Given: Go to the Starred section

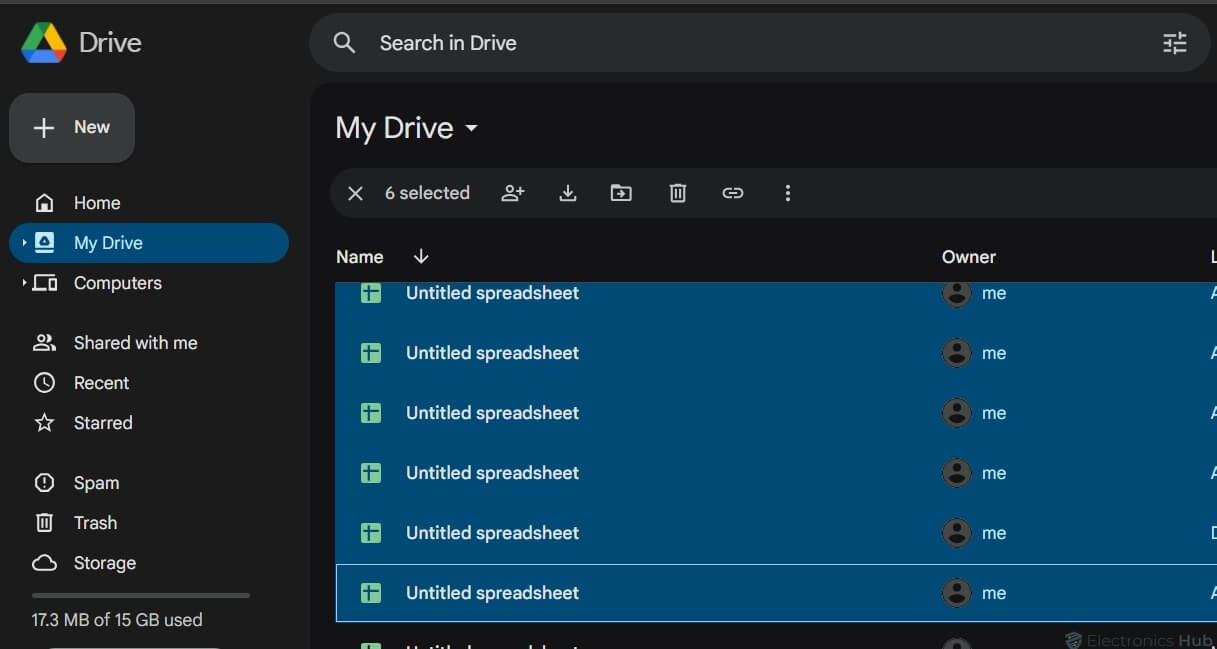Looking at the screenshot, I should (102, 423).
